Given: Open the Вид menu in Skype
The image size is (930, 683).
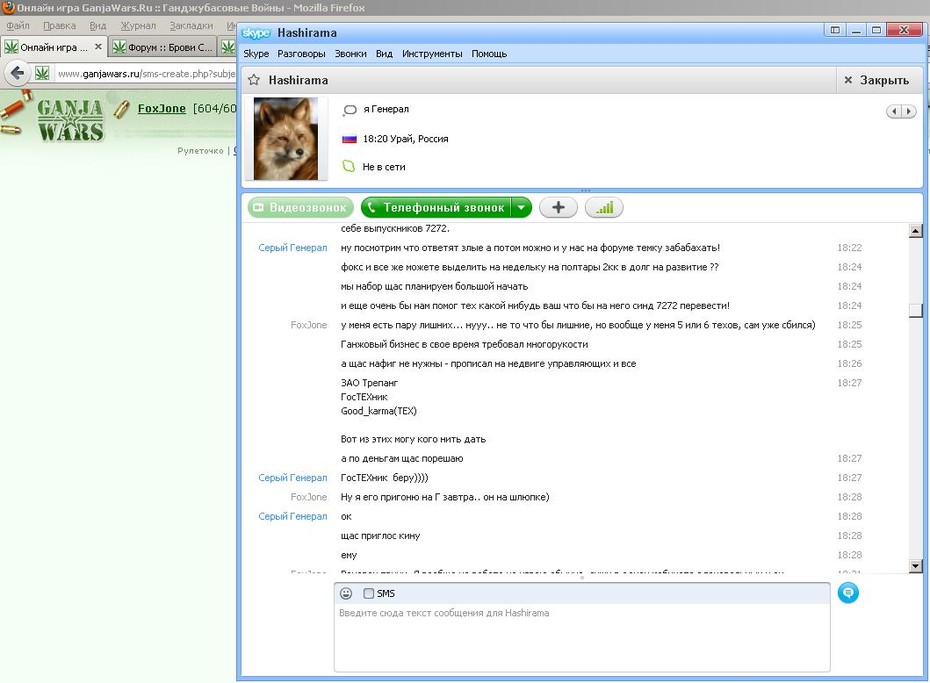Looking at the screenshot, I should click(384, 54).
